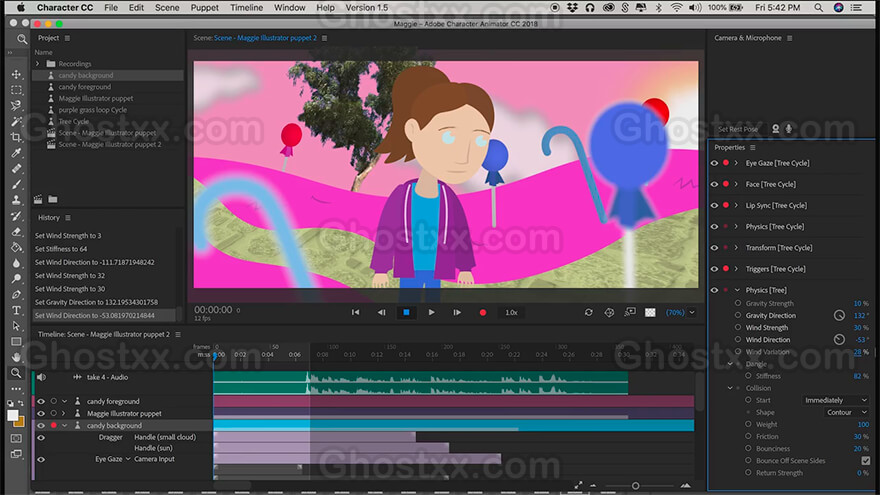This screenshot has width=880, height=495.
Task: Open the Project panel menu
Action: click(67, 38)
